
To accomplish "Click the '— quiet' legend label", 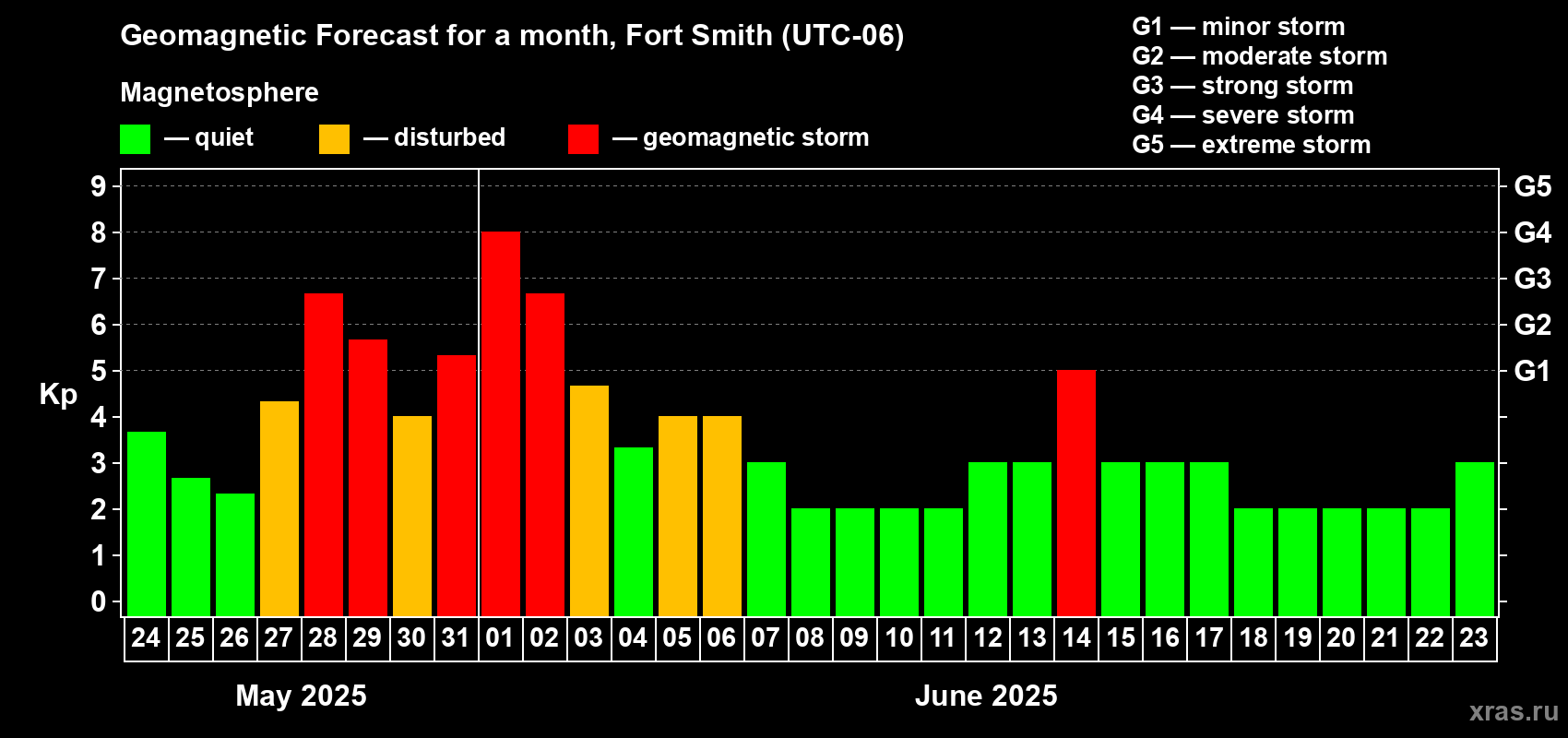I will pos(208,138).
